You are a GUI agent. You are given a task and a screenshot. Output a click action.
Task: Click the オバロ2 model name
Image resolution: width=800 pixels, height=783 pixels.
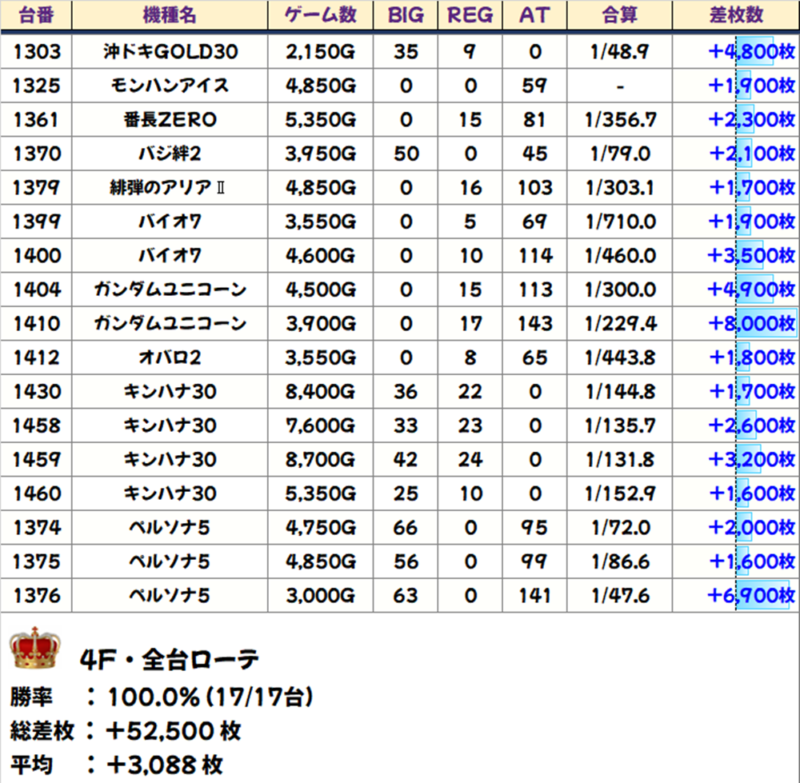pos(170,358)
